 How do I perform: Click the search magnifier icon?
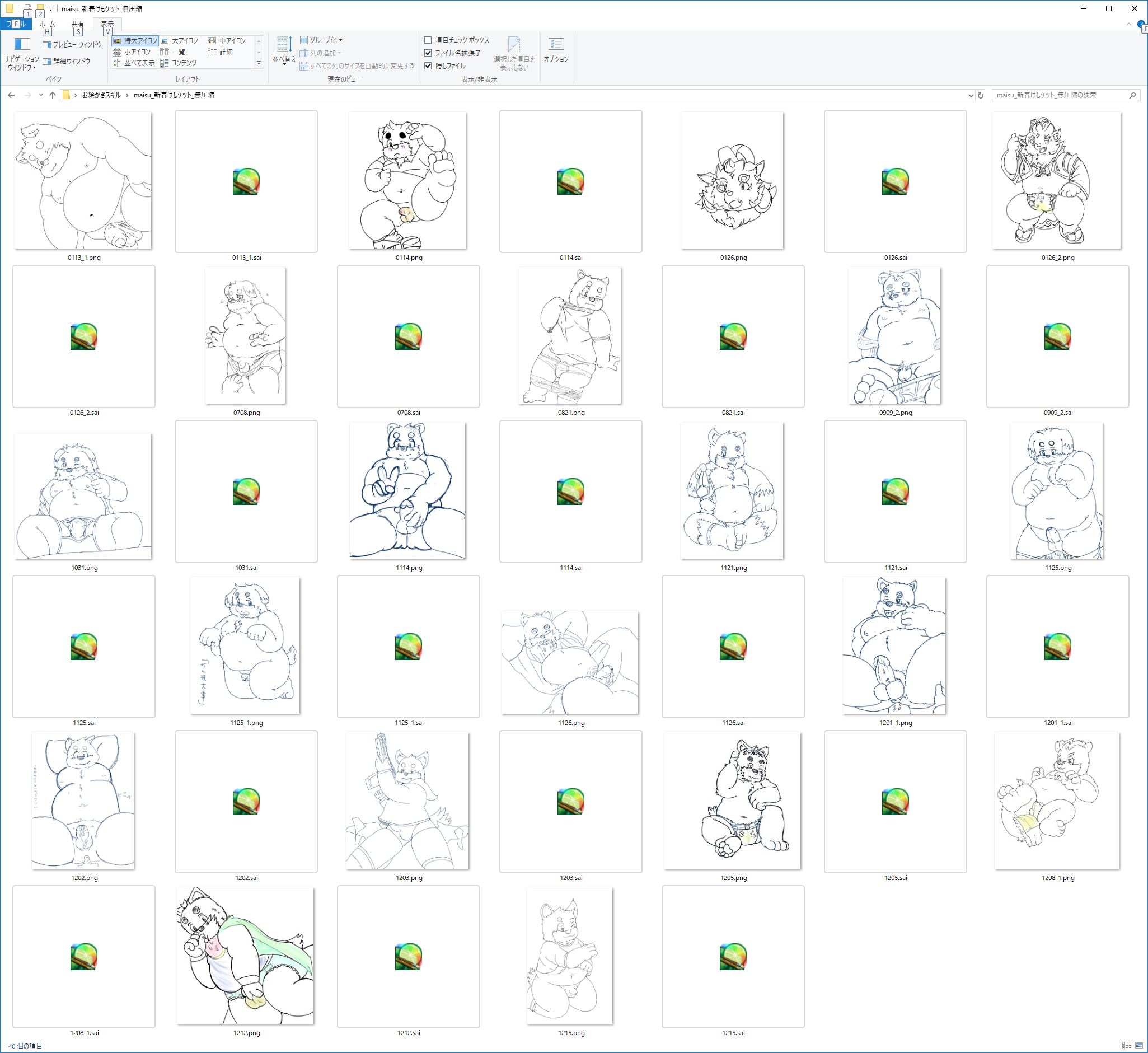click(1132, 95)
